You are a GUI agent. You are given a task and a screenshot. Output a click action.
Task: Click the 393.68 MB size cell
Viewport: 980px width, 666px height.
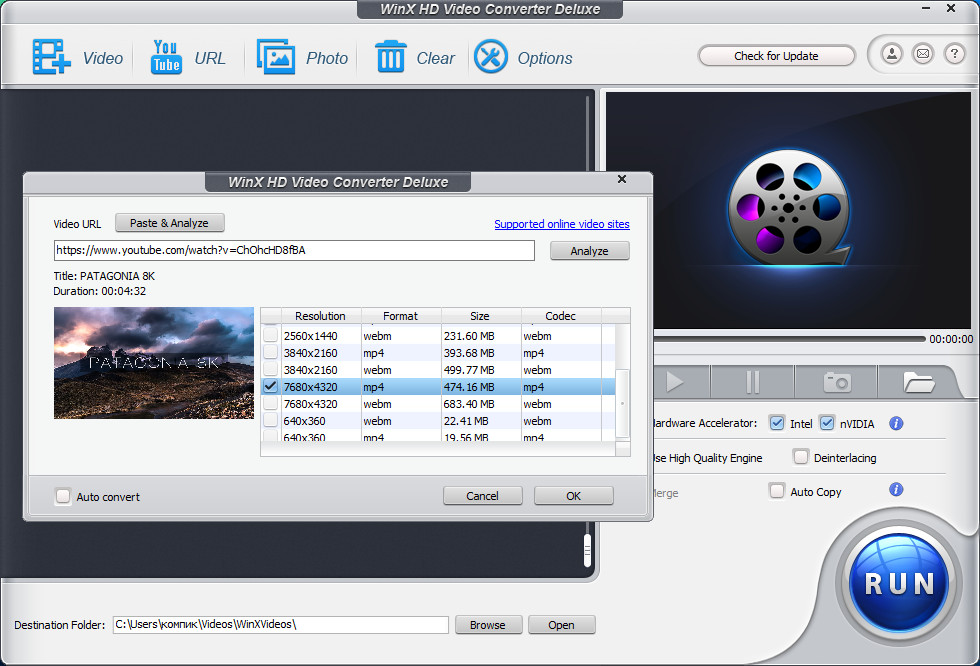click(x=481, y=353)
